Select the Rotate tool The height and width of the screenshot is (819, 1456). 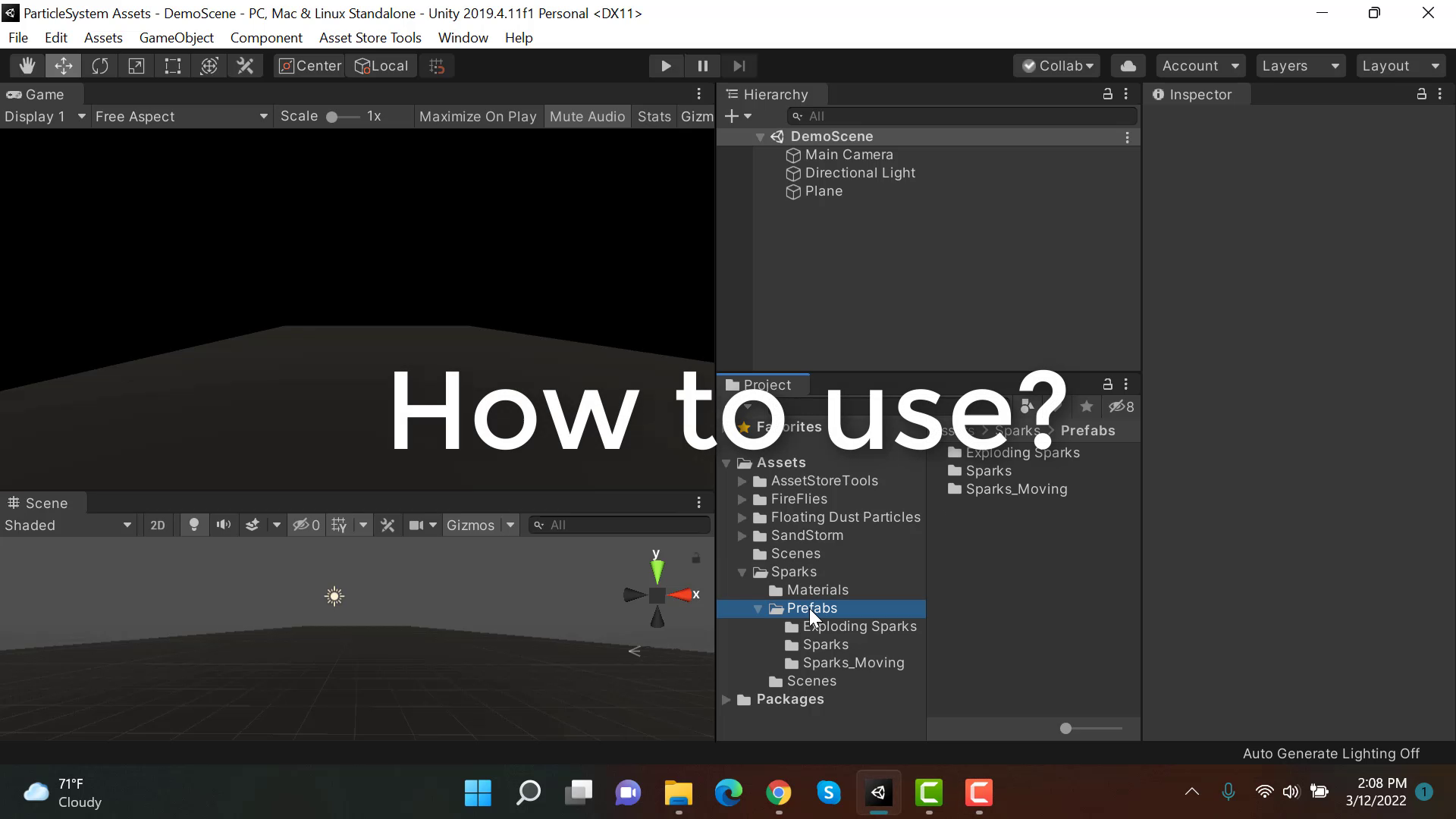click(100, 66)
